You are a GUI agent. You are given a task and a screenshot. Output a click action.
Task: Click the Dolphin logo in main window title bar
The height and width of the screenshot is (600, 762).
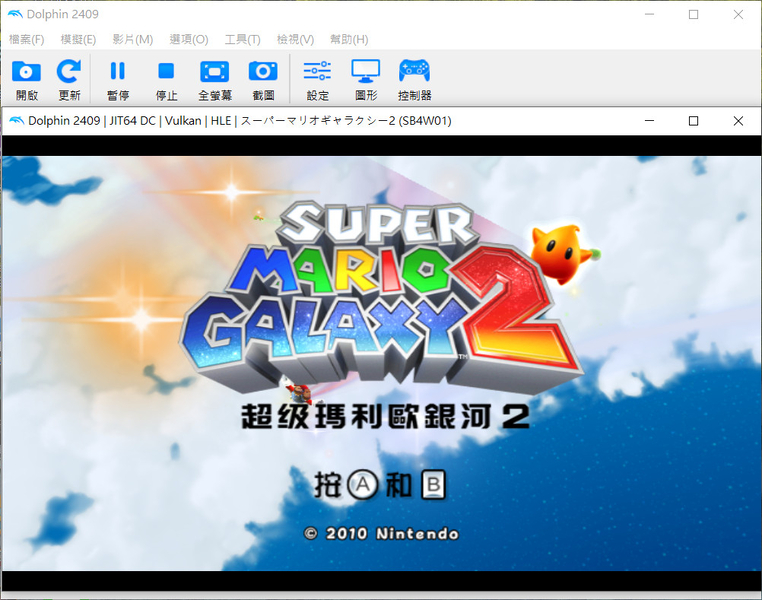[15, 14]
